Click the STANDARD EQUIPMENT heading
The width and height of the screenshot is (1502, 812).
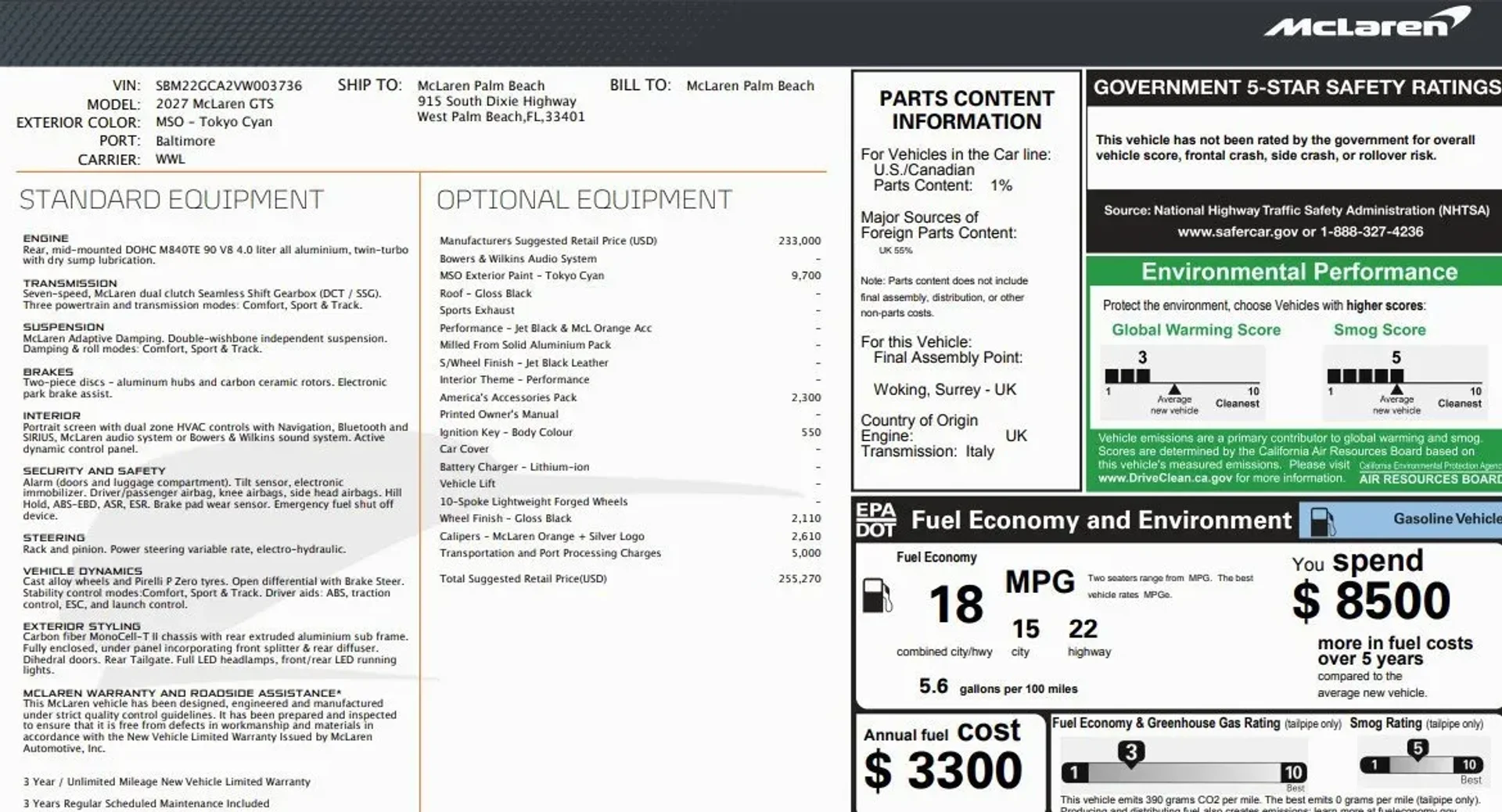pyautogui.click(x=171, y=199)
